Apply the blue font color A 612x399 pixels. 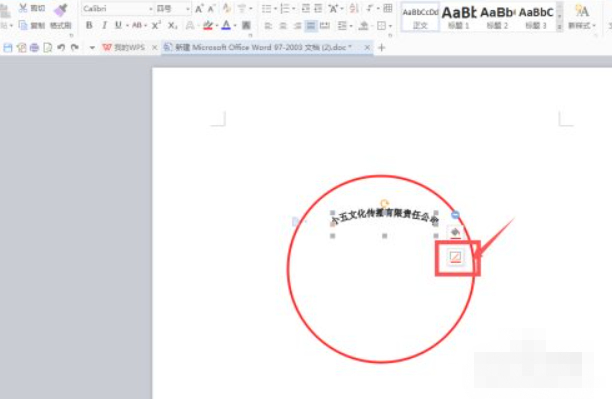(226, 26)
